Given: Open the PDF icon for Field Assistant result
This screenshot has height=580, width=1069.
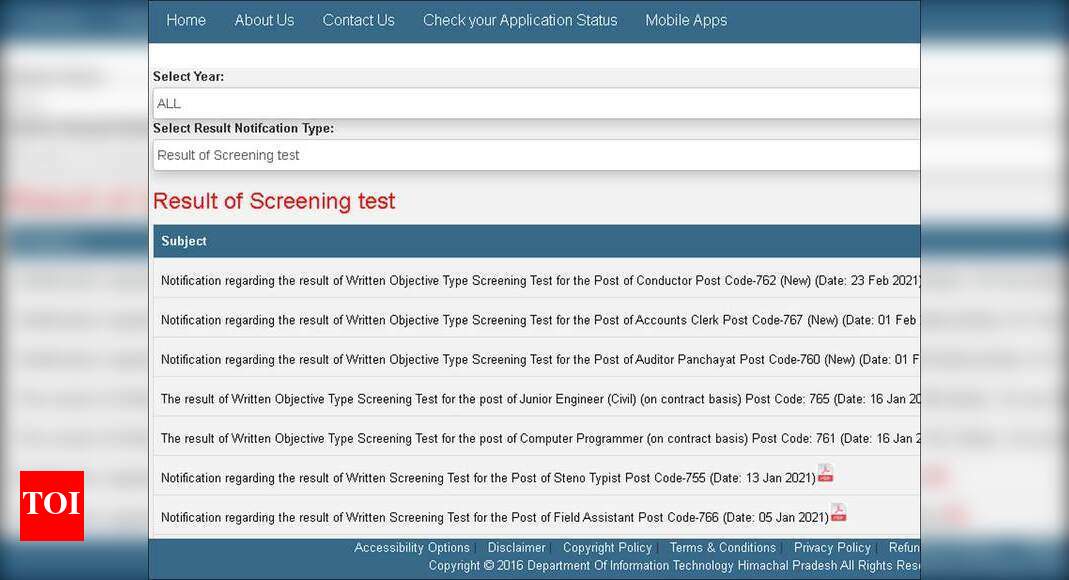Looking at the screenshot, I should tap(838, 513).
